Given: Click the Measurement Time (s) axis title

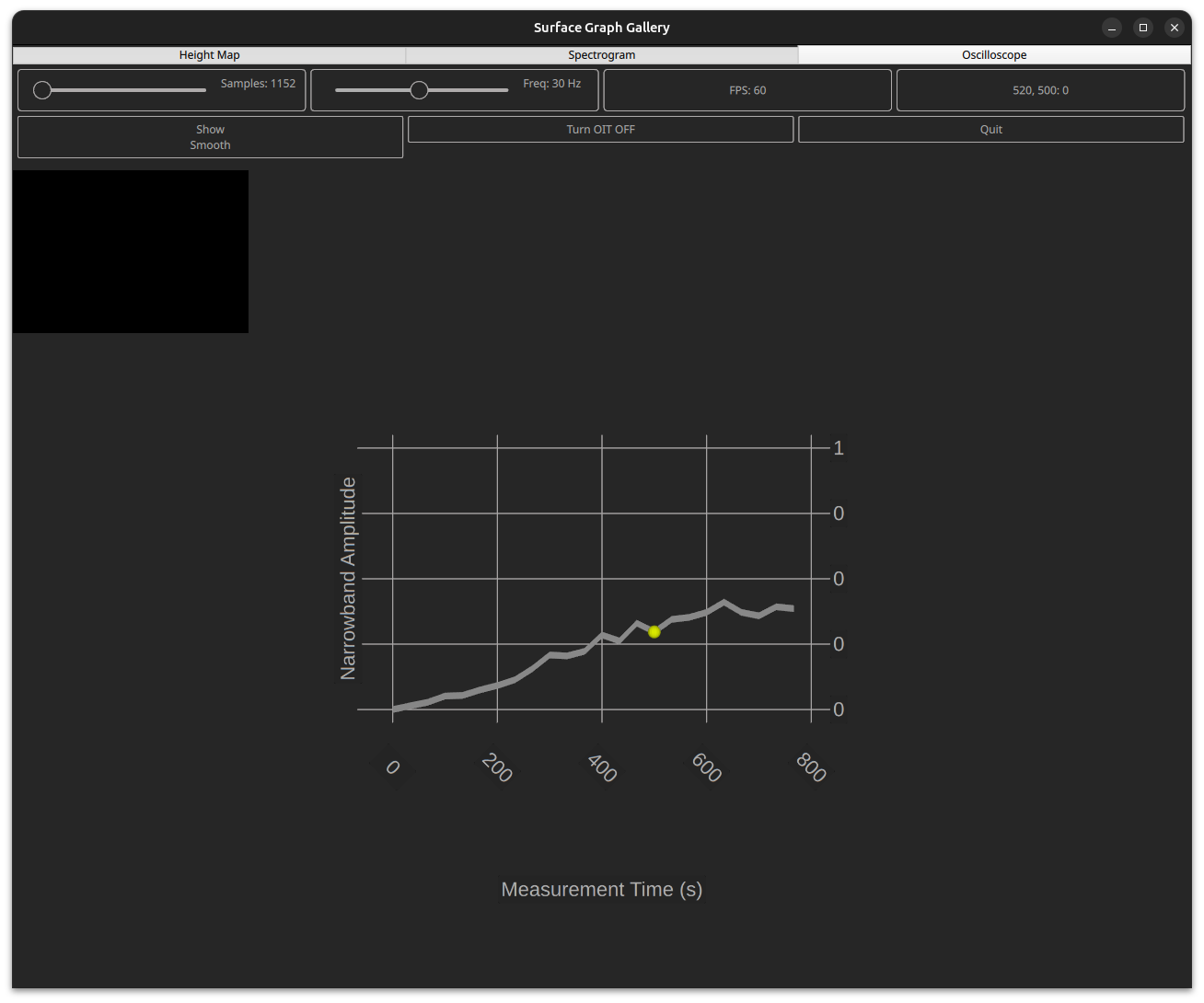Looking at the screenshot, I should pos(601,890).
